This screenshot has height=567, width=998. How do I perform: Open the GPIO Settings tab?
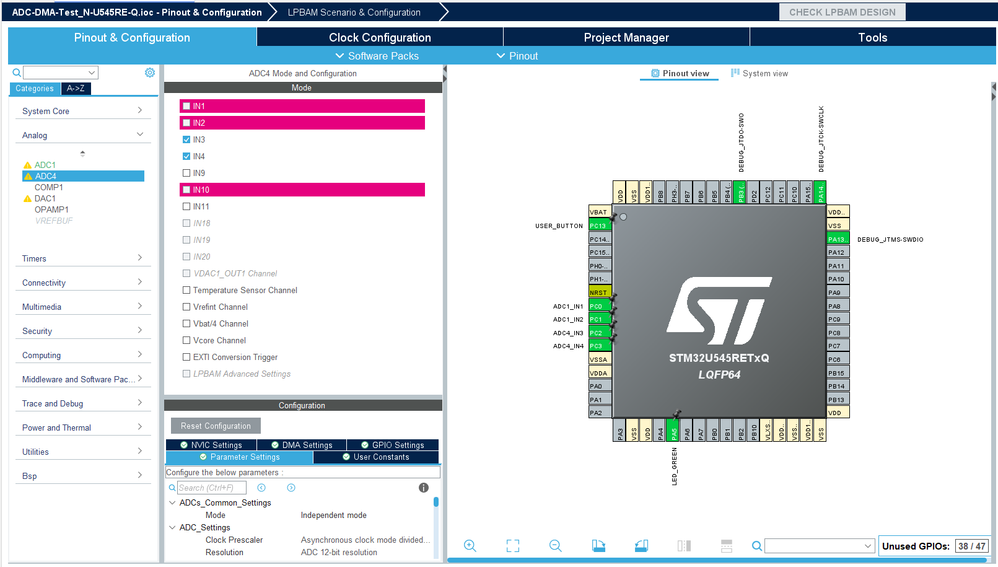pyautogui.click(x=393, y=445)
